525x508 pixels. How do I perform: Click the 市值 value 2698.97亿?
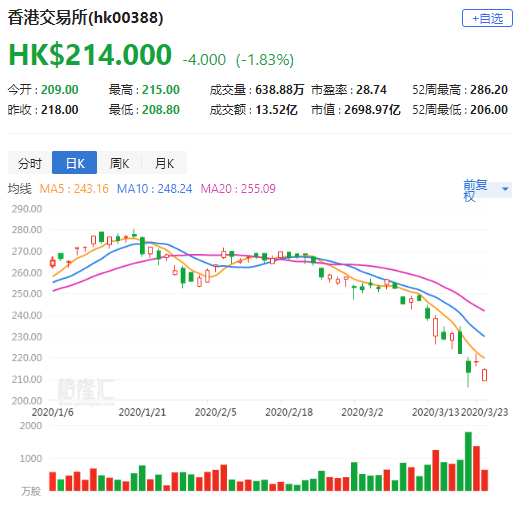(372, 110)
